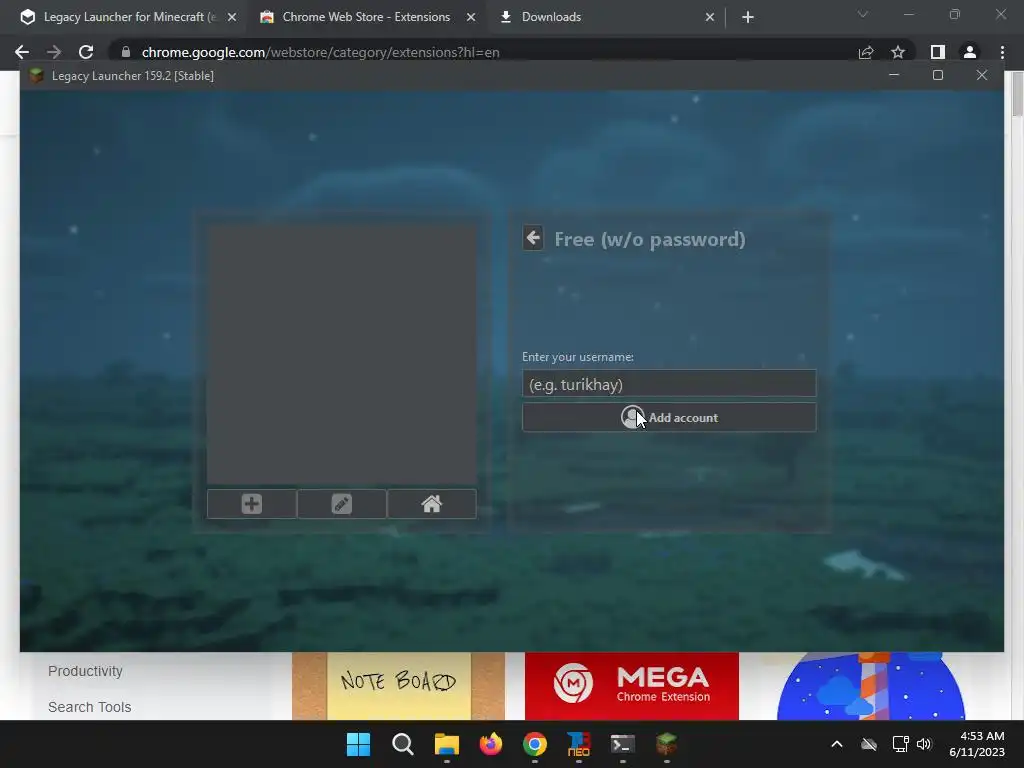The width and height of the screenshot is (1024, 768).
Task: Open File Explorer from the taskbar
Action: [447, 744]
